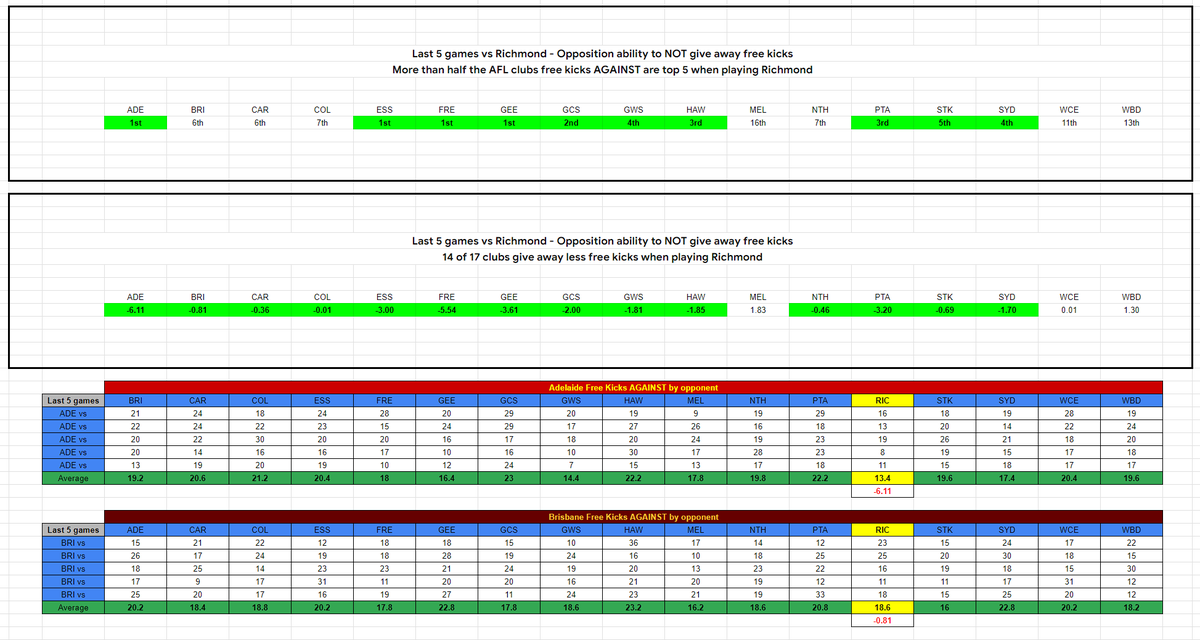
Task: Click the 'More than half the AFL clubs' subtitle
Action: 602,70
